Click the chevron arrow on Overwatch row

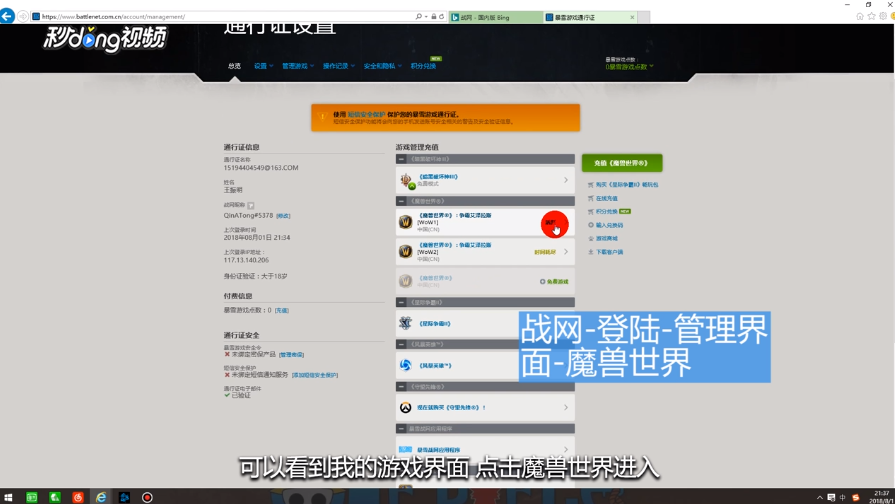(x=566, y=408)
